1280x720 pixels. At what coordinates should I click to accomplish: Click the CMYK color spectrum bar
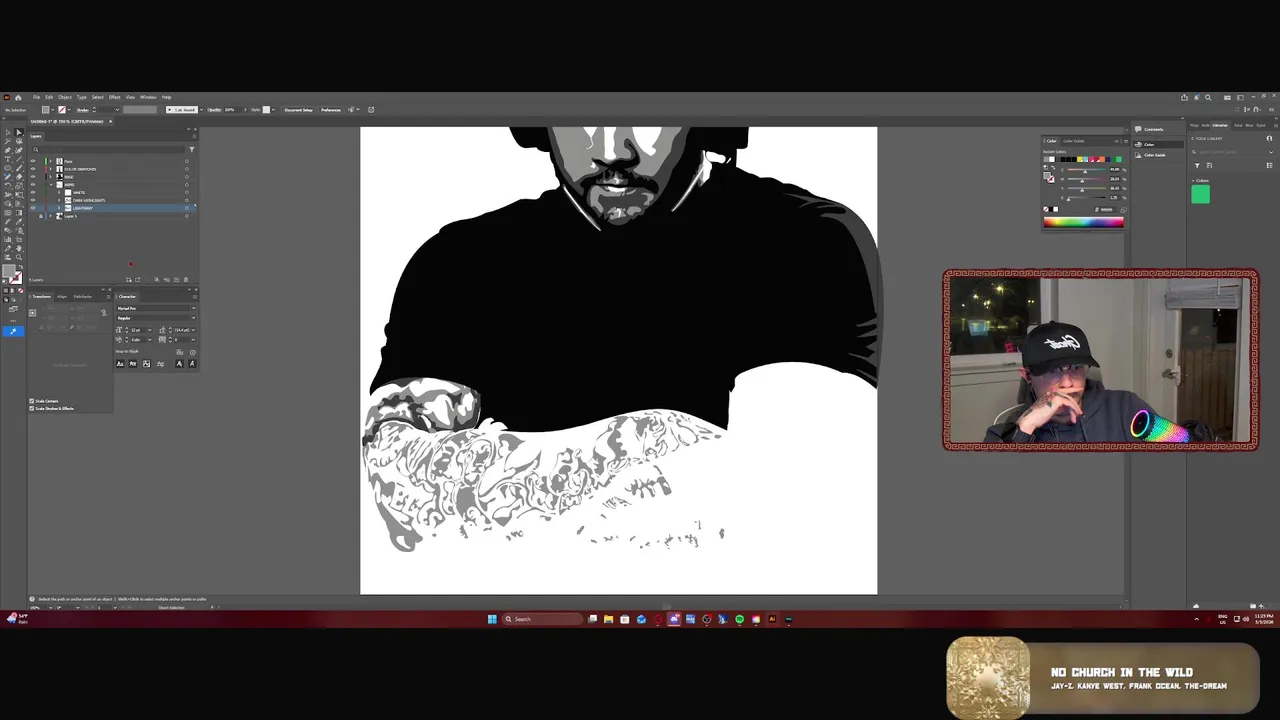point(1084,222)
